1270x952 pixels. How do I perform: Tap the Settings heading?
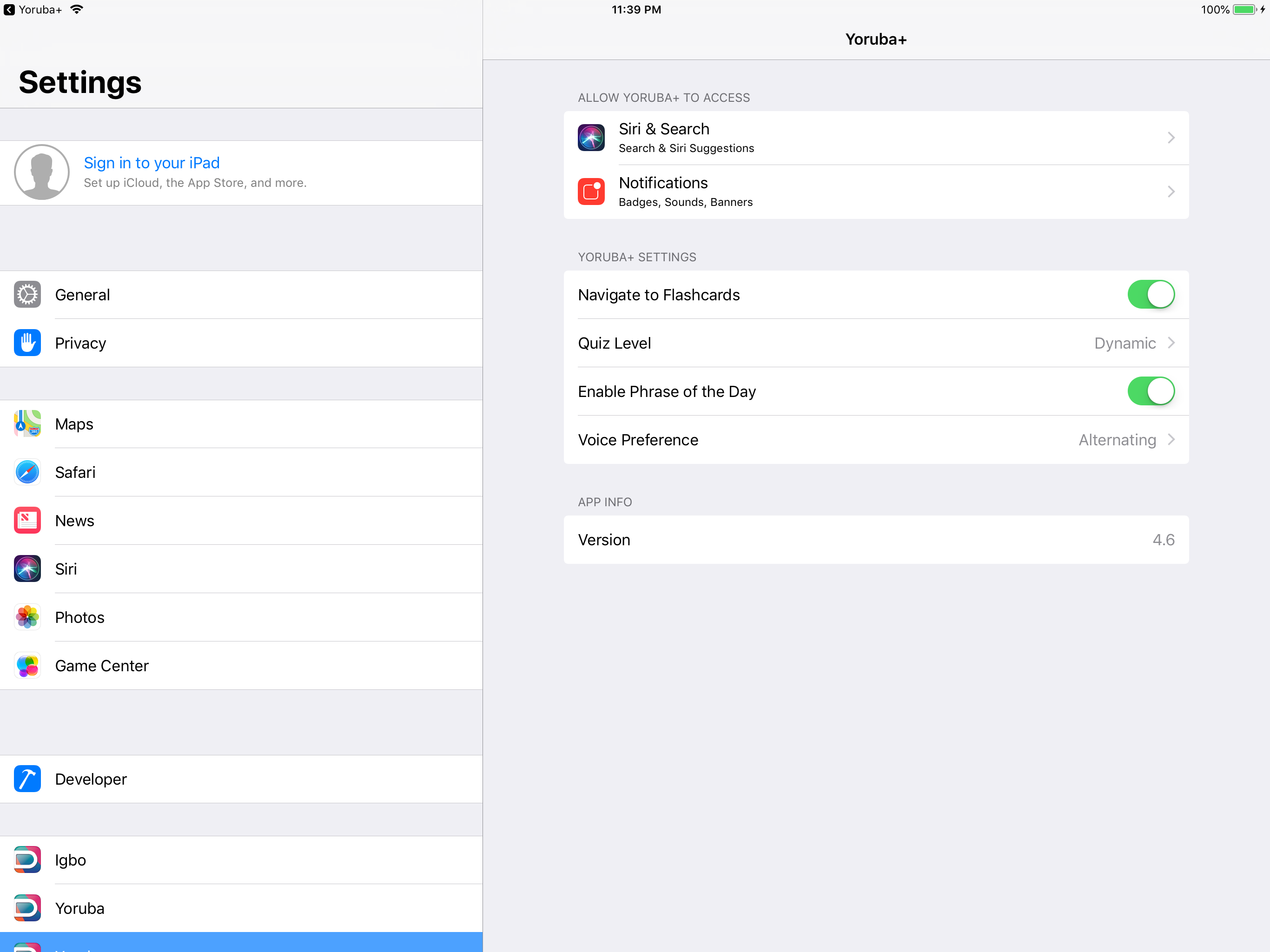pyautogui.click(x=80, y=82)
